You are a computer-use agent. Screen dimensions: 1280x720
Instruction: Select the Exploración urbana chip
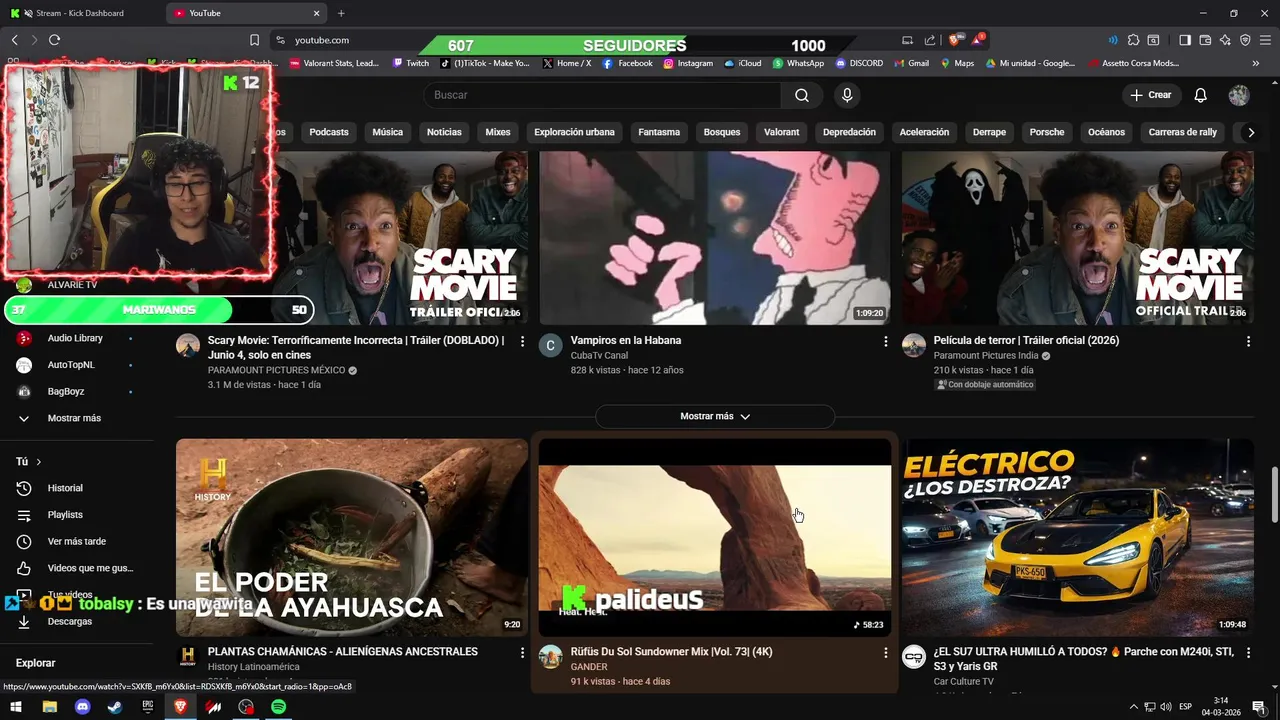(574, 132)
